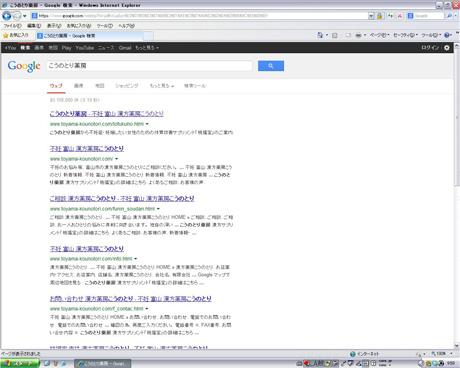Click the red Stop loading icon
Screen dimensions: 460x368
click(x=400, y=16)
